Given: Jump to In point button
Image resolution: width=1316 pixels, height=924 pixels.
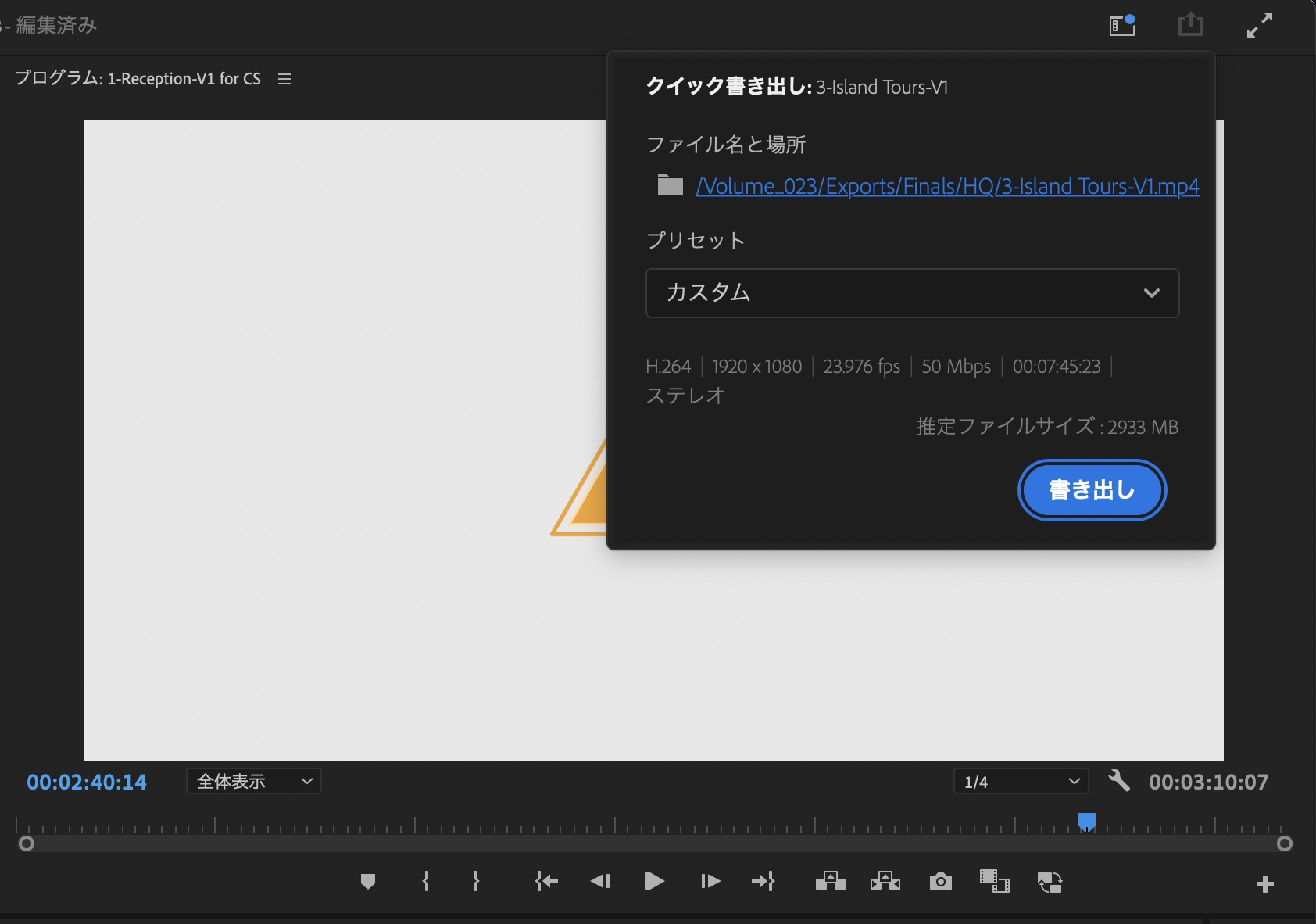Looking at the screenshot, I should click(546, 882).
